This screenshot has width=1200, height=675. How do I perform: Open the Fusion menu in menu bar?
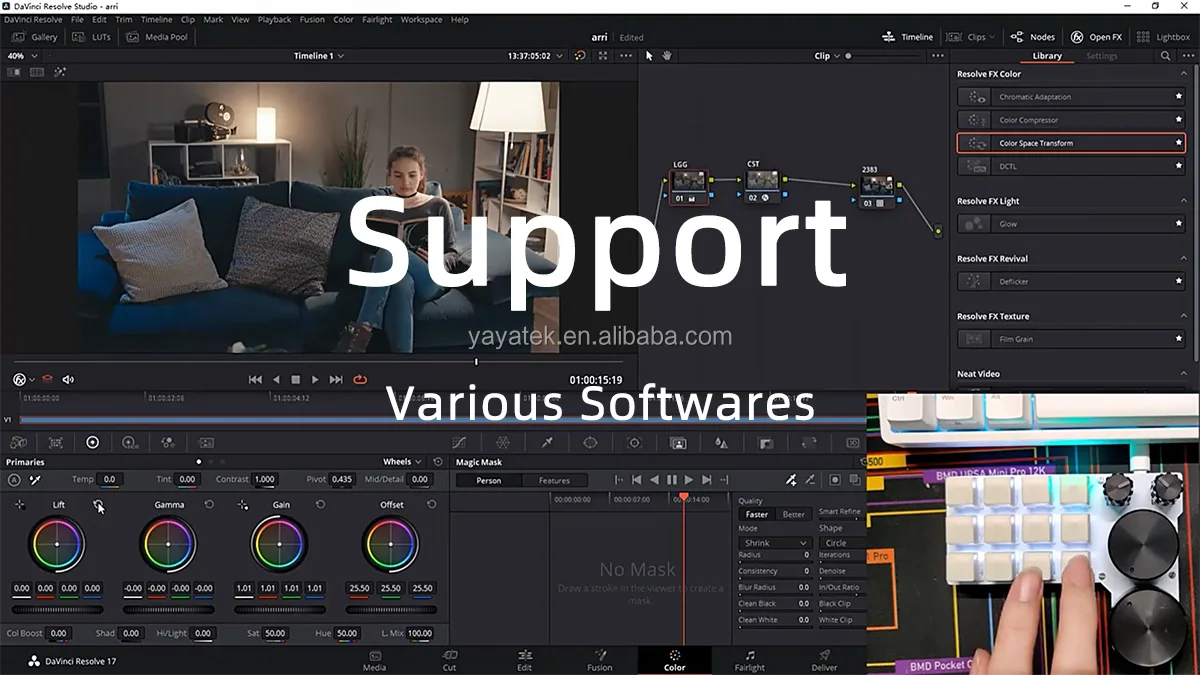312,20
